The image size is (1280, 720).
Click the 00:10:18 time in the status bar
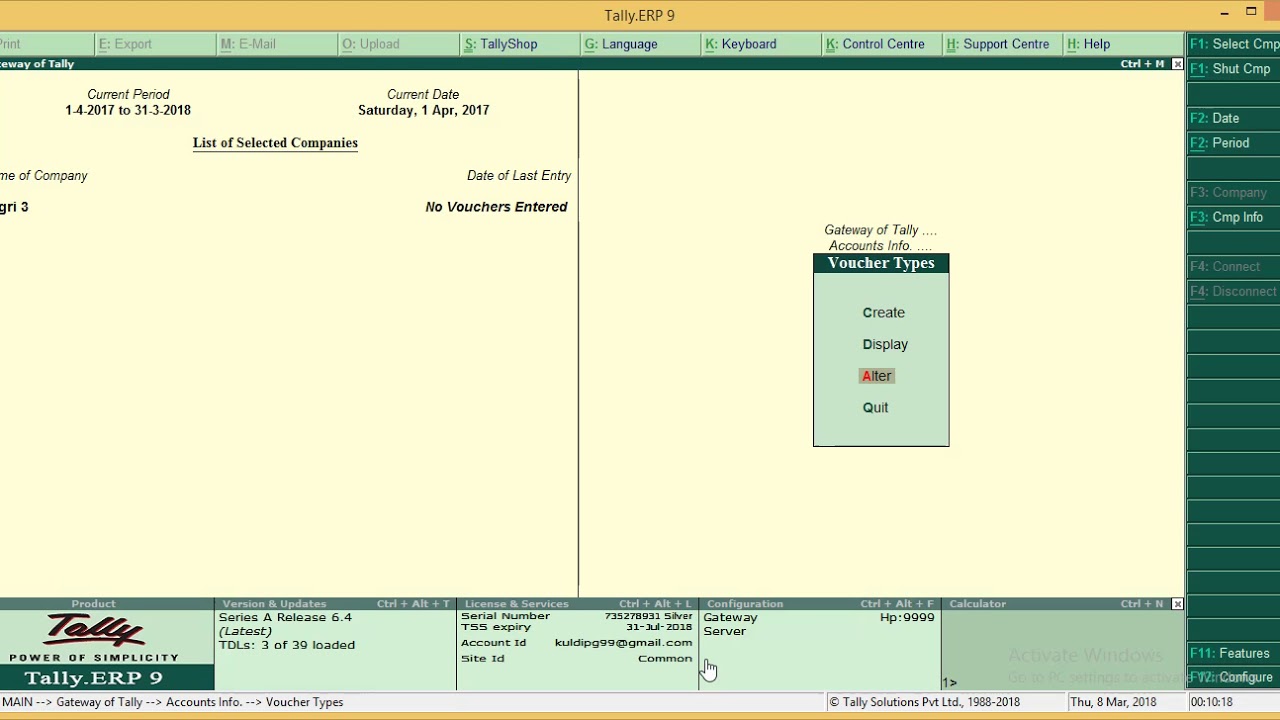click(x=1211, y=702)
